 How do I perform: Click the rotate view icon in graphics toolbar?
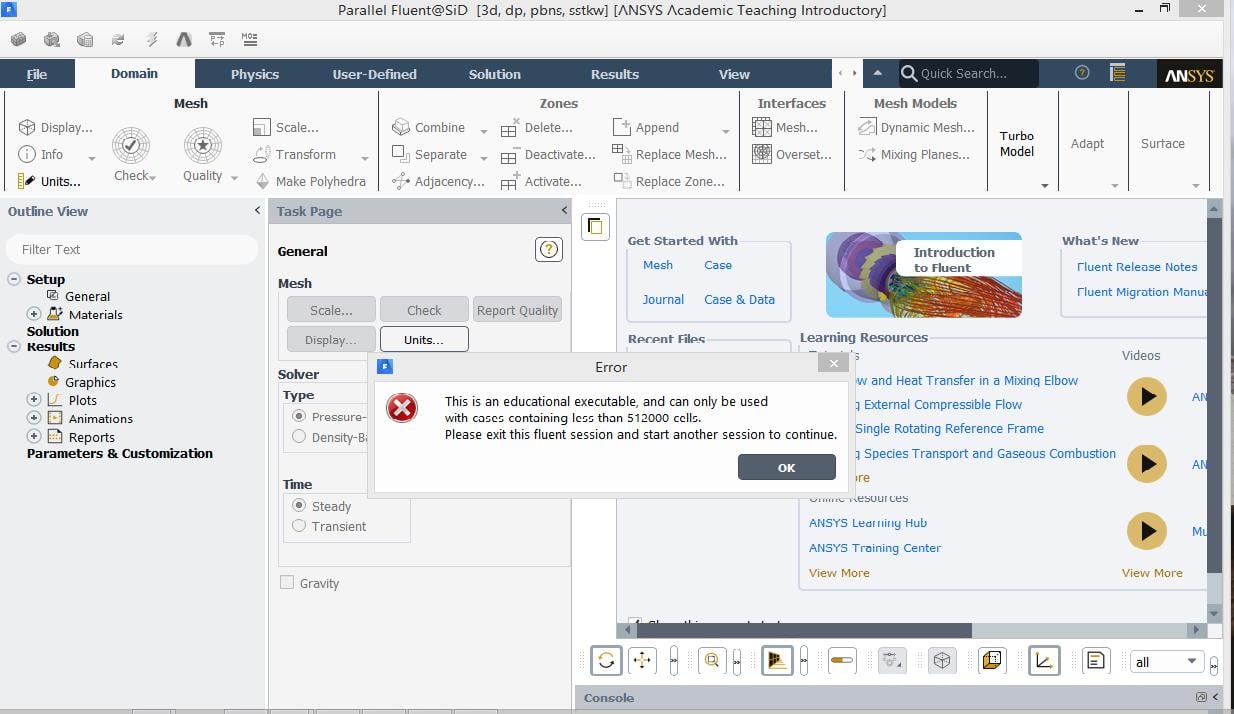(x=606, y=661)
